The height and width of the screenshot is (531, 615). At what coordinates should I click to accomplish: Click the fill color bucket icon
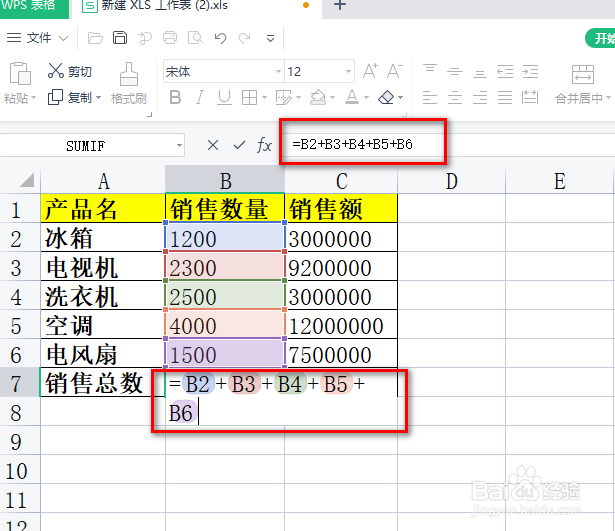[x=318, y=97]
